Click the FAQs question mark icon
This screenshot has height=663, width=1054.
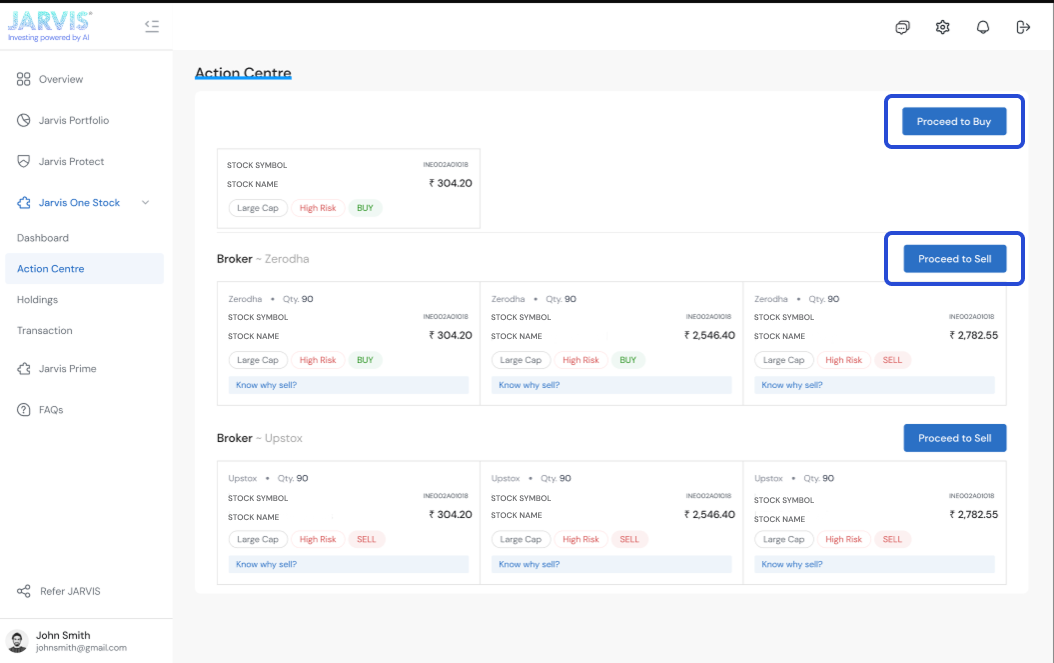click(x=24, y=410)
